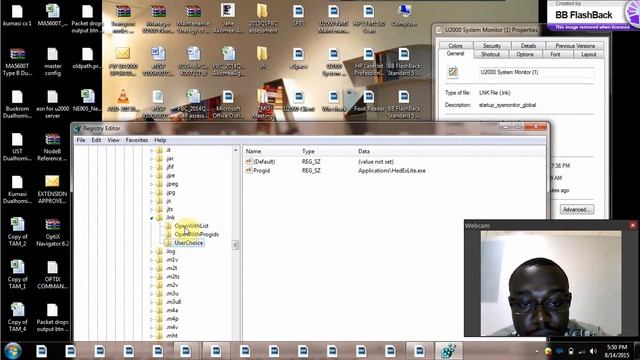Select the U2000 Client desktop icon
The image size is (640, 360).
click(298, 102)
